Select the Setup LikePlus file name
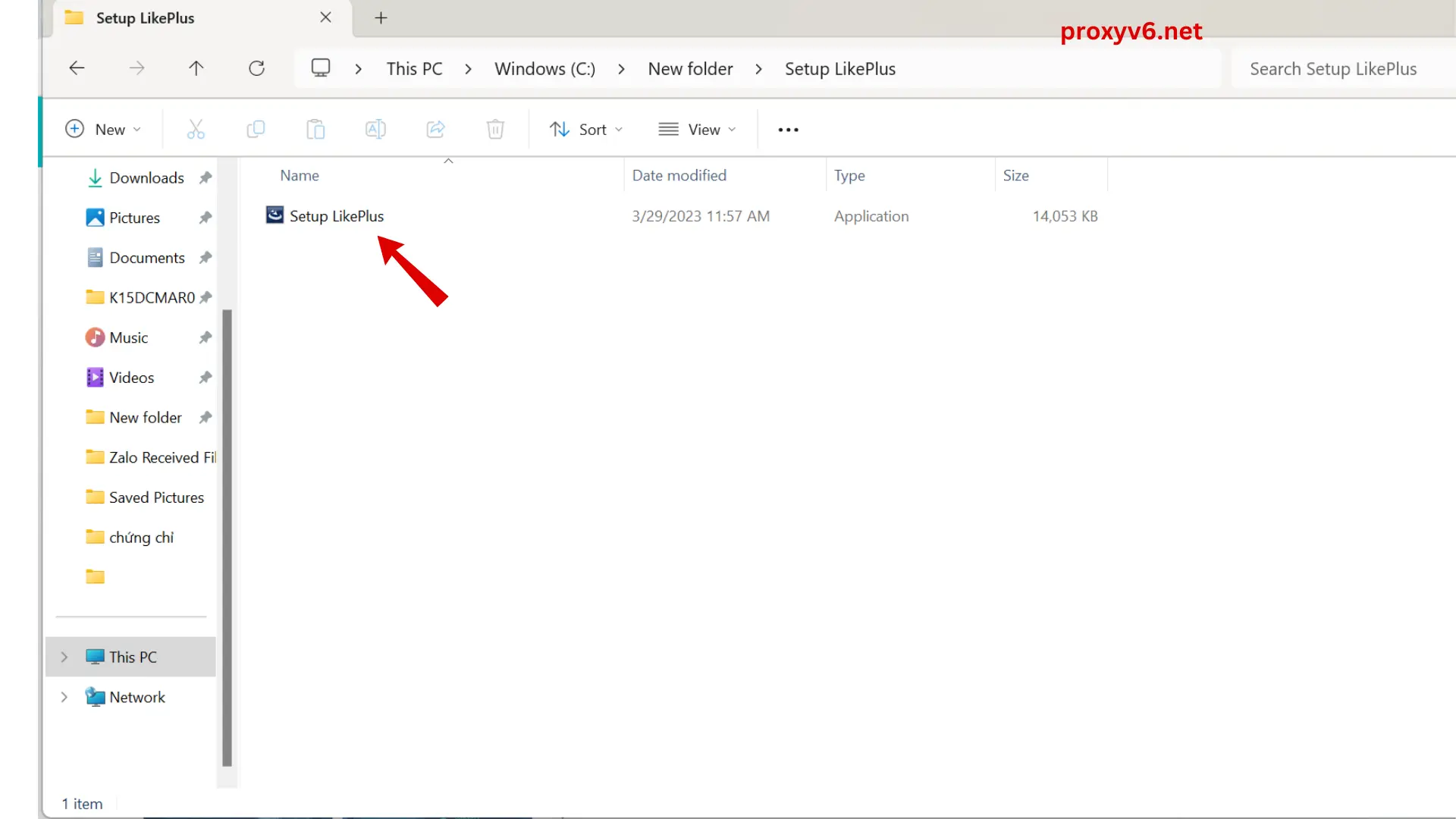The width and height of the screenshot is (1456, 819). click(337, 216)
